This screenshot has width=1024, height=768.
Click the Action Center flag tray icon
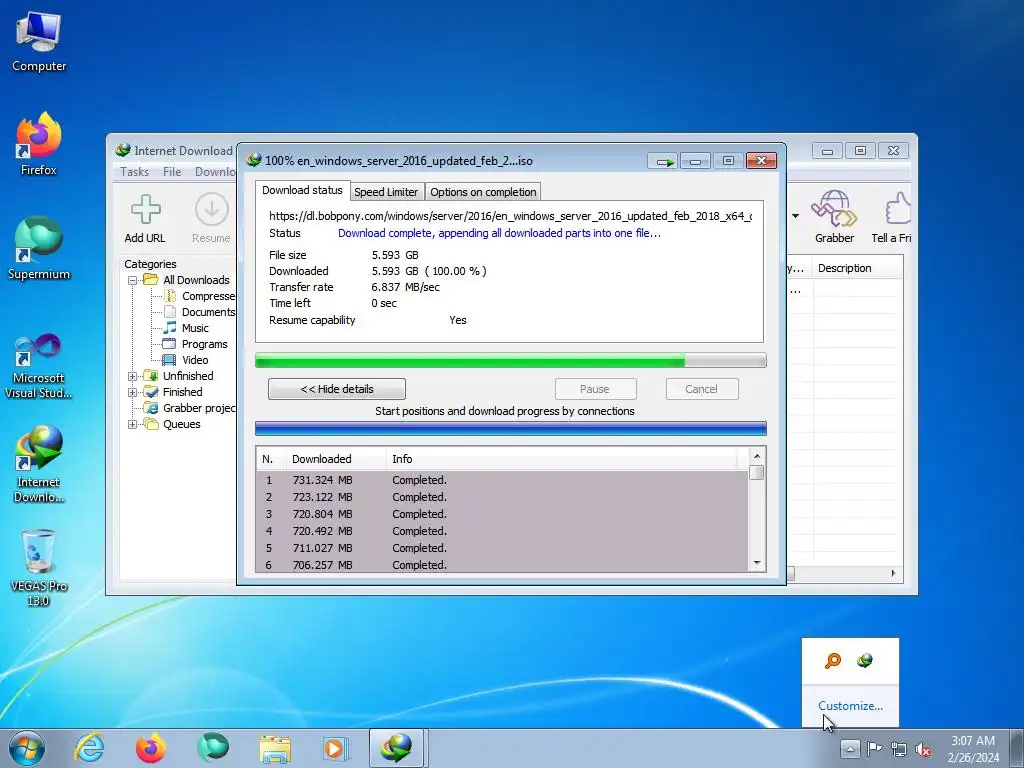coord(874,748)
